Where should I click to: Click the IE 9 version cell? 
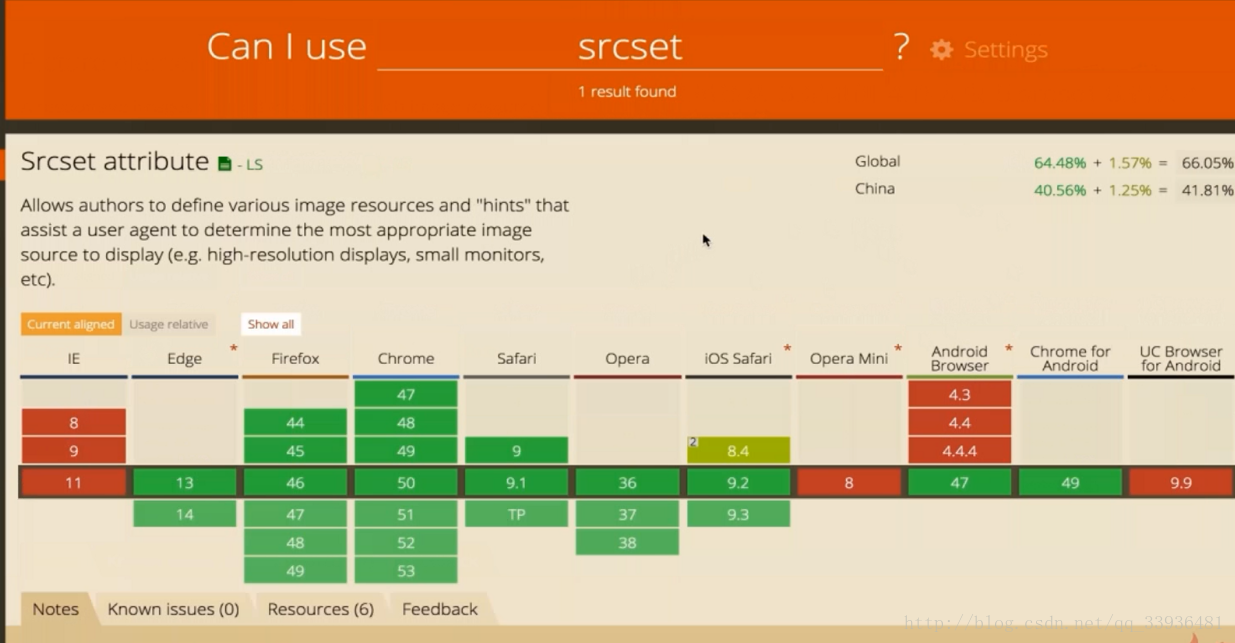pyautogui.click(x=74, y=450)
